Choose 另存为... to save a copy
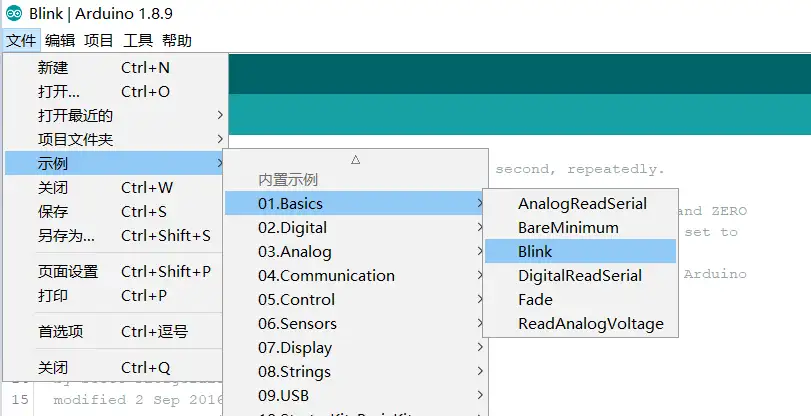Screen dimensions: 811x416 click(66, 236)
